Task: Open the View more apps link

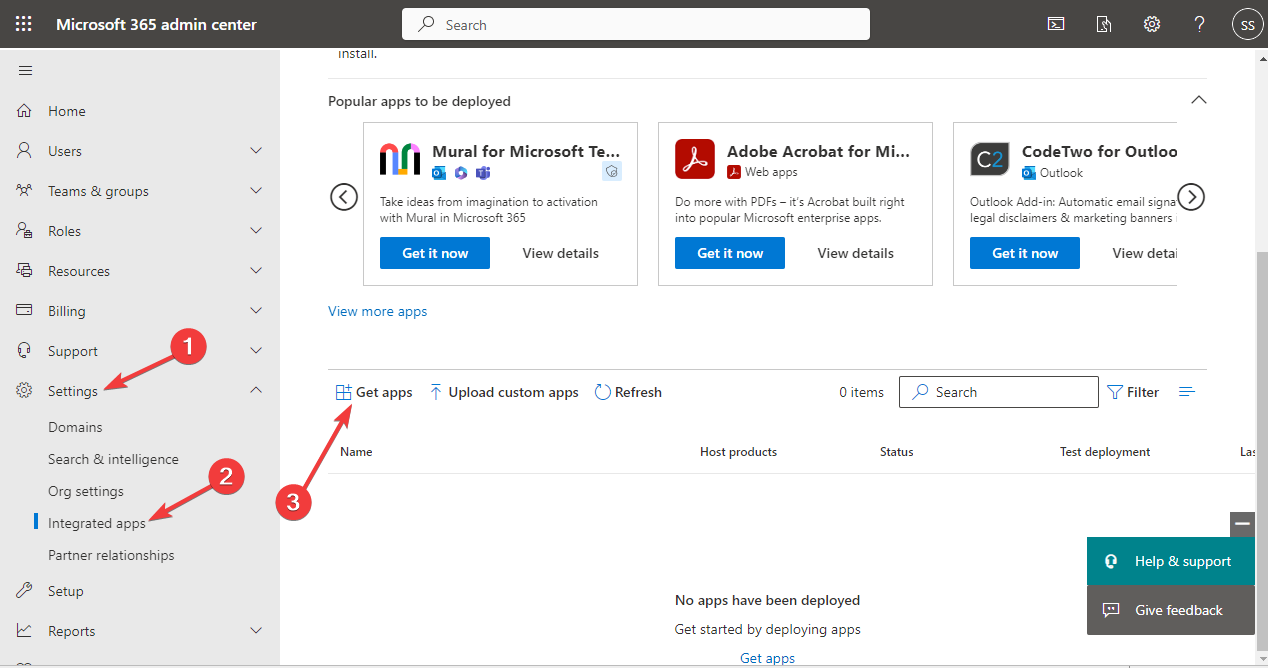Action: click(377, 311)
